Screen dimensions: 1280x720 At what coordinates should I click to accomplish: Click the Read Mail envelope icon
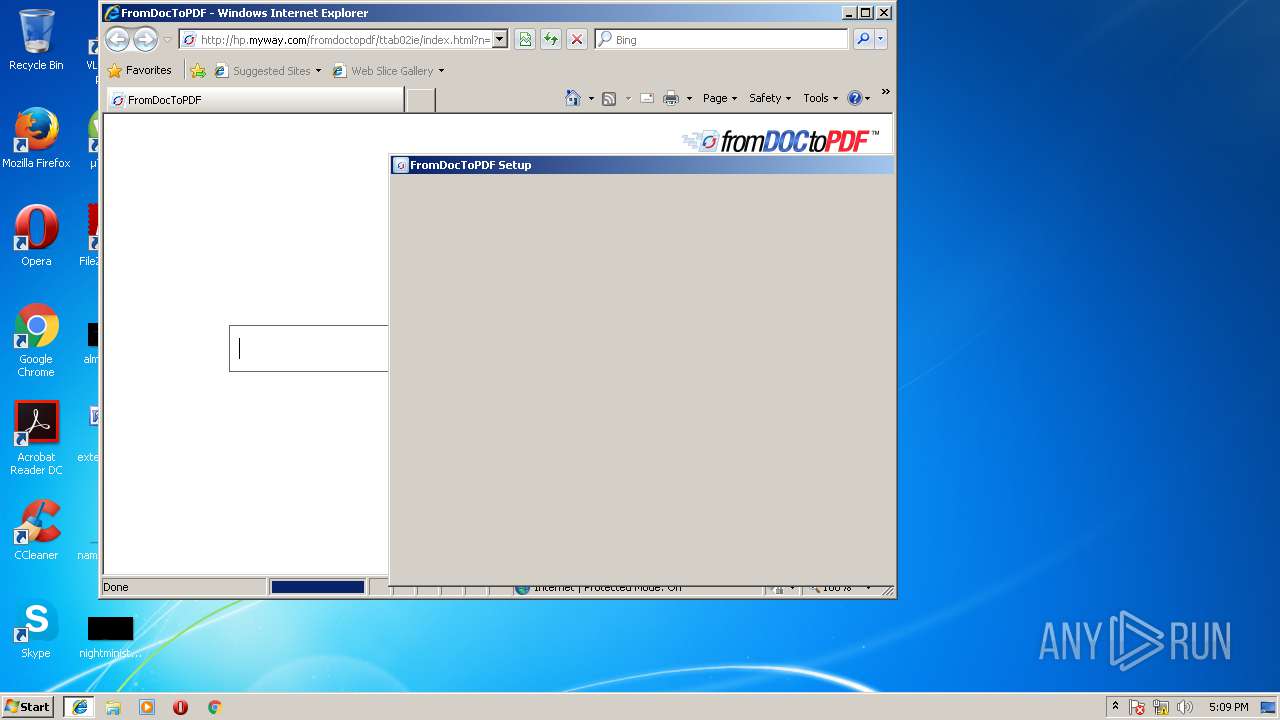[x=647, y=98]
